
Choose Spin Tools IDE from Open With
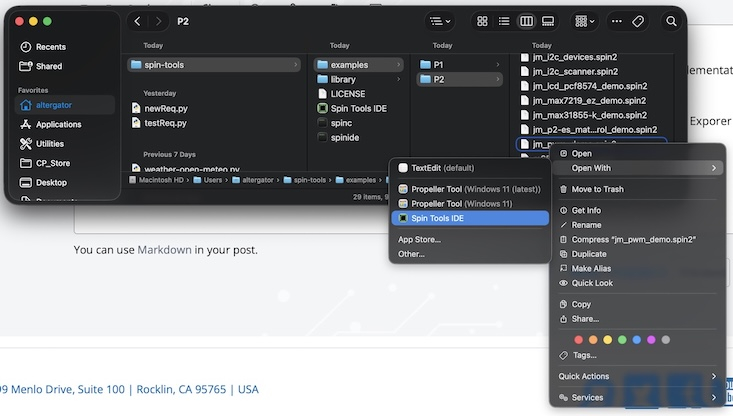(x=437, y=218)
